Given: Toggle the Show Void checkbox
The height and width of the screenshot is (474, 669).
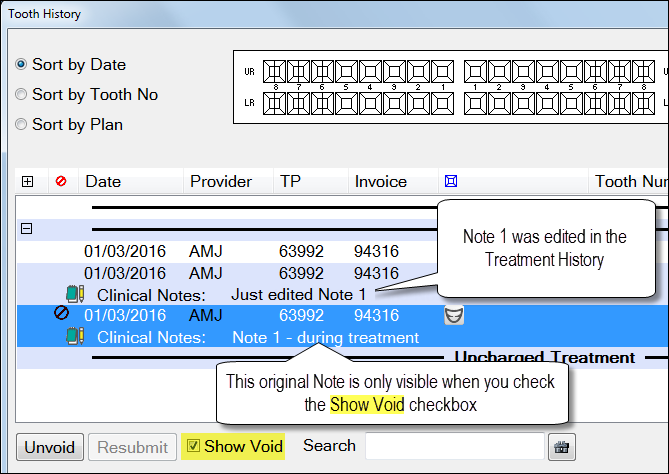Looking at the screenshot, I should pos(193,446).
